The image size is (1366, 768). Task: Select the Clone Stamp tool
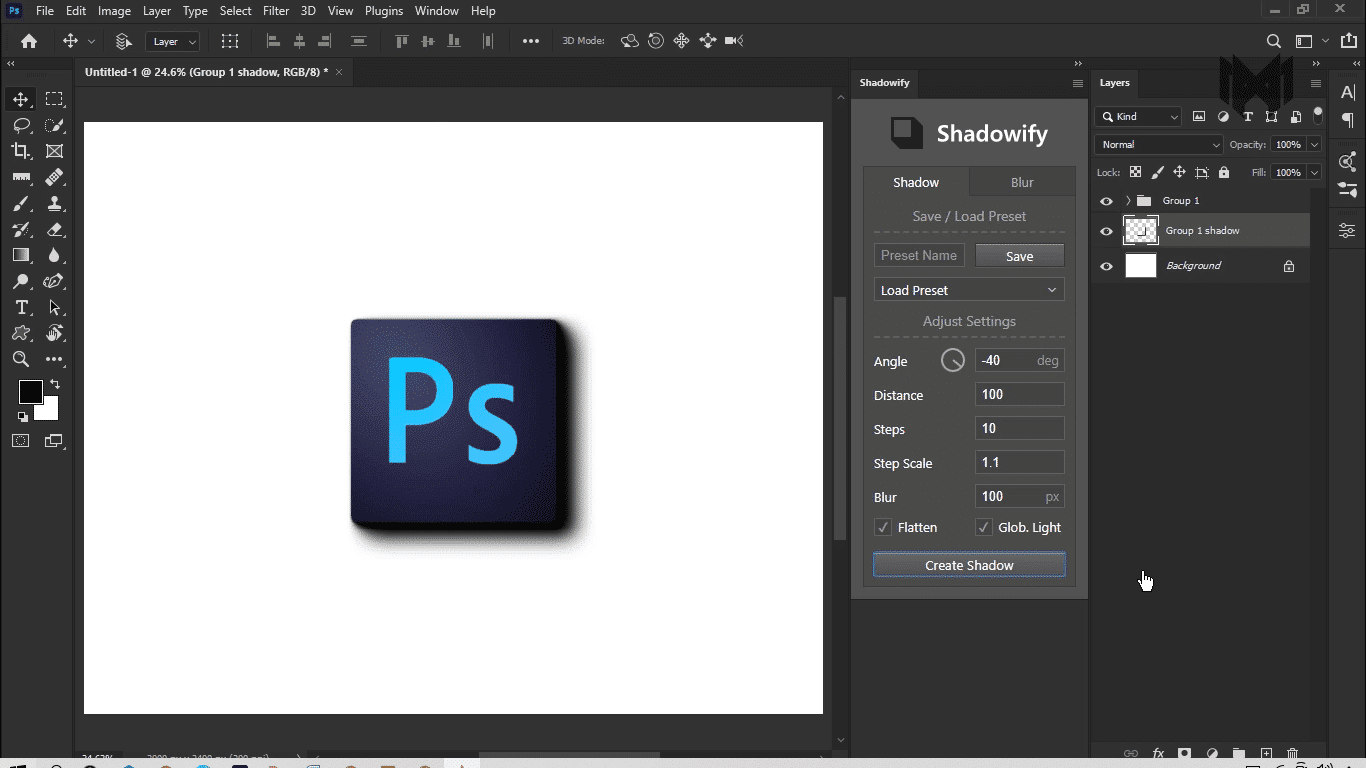pos(54,203)
